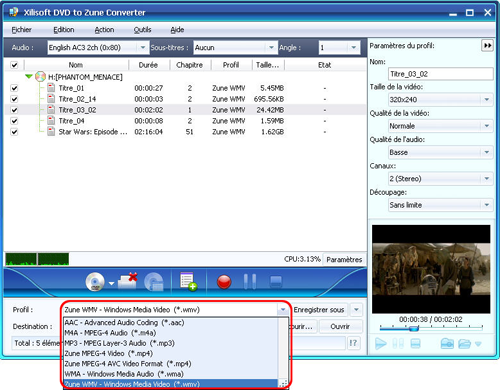Click the Ouvrir button
500x390 pixels.
[x=340, y=326]
